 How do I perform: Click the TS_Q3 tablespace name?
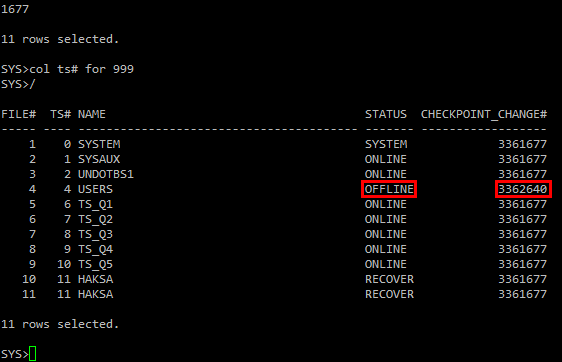coord(95,234)
